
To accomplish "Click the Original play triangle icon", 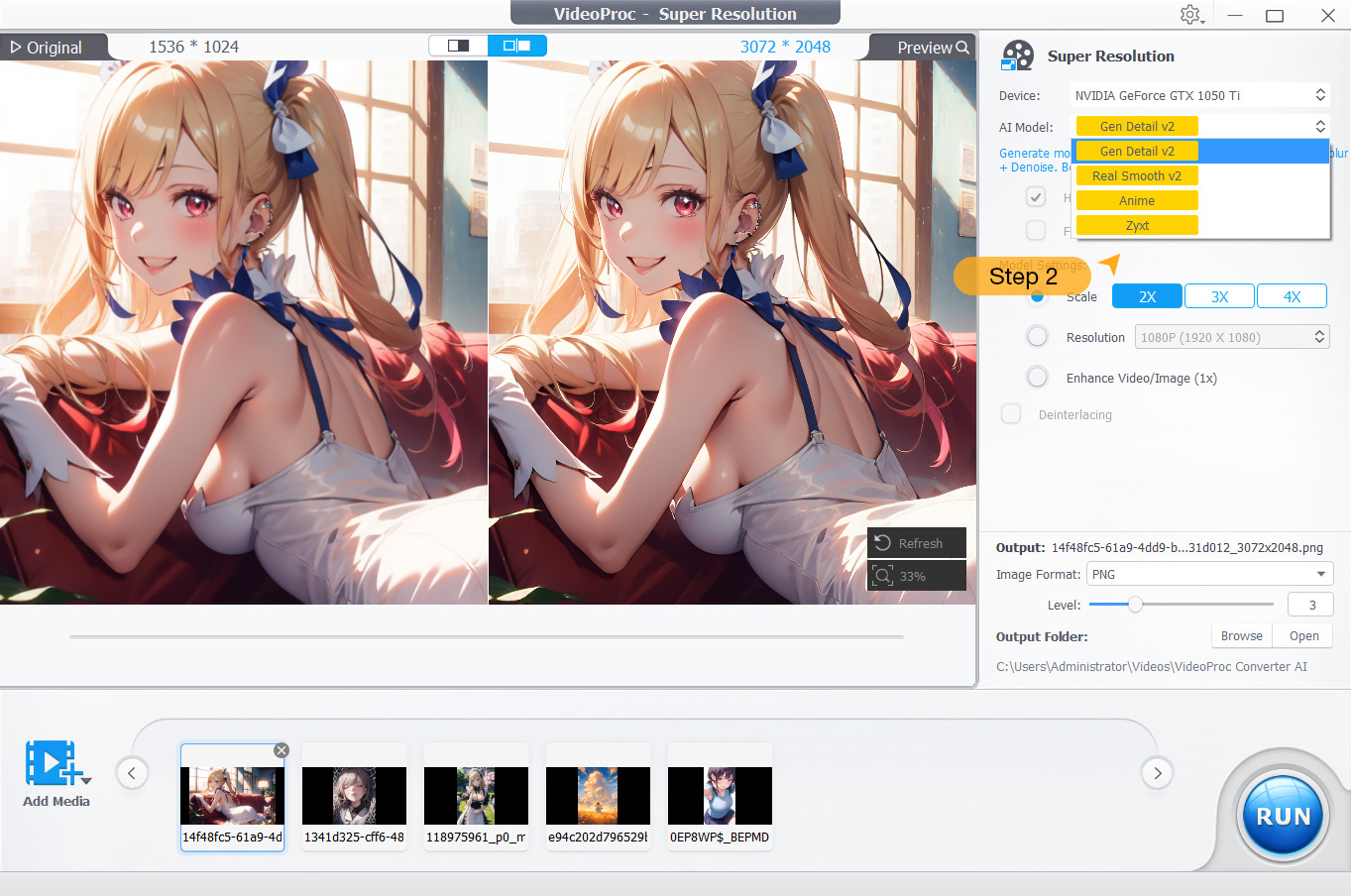I will 16,47.
